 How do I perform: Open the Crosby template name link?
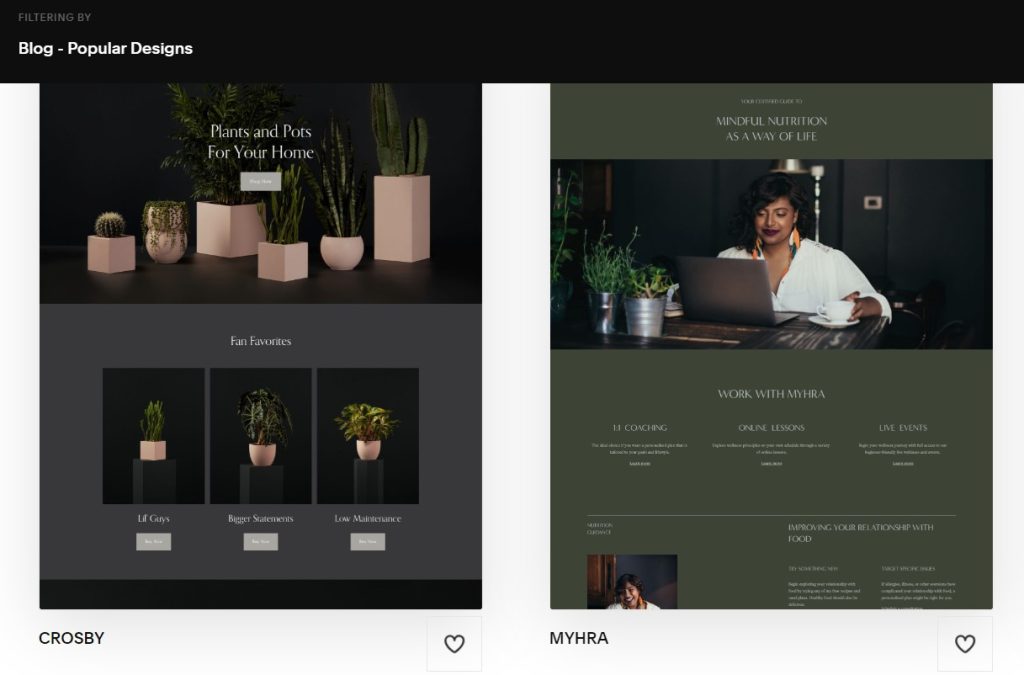[72, 638]
